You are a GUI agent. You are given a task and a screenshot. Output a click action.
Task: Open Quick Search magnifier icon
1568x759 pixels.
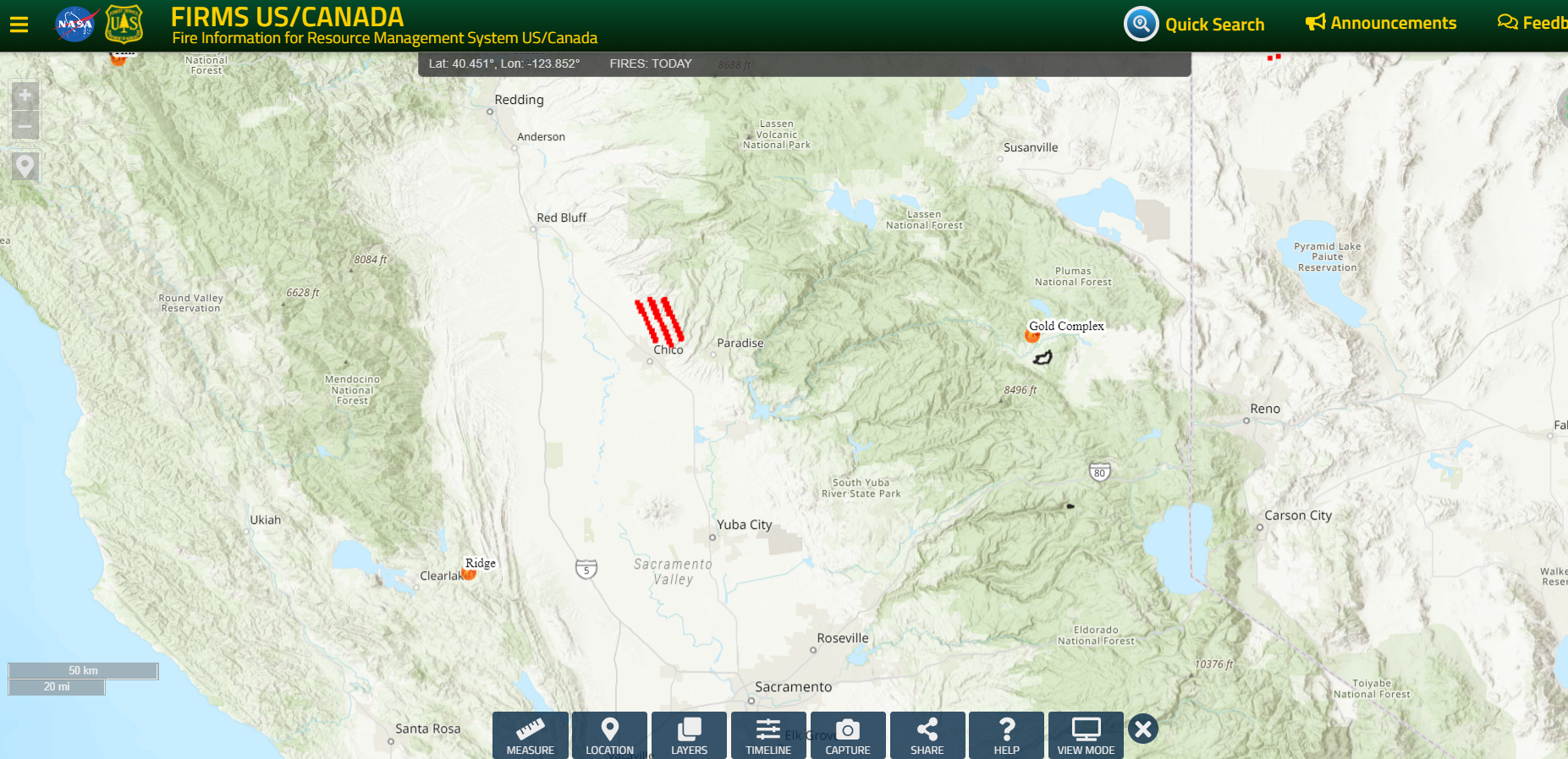pyautogui.click(x=1141, y=24)
